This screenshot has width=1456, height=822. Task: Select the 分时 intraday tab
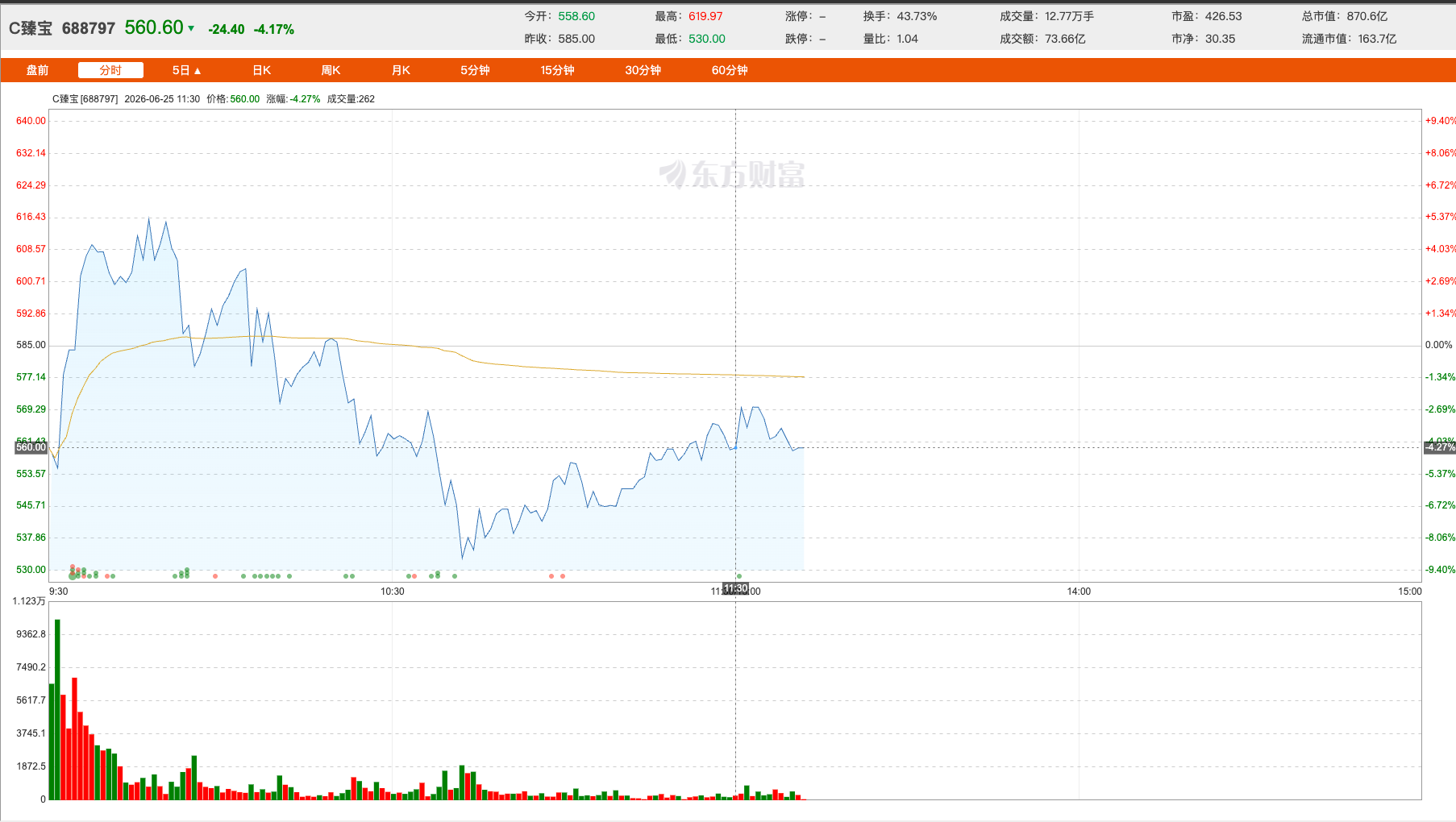tap(110, 70)
